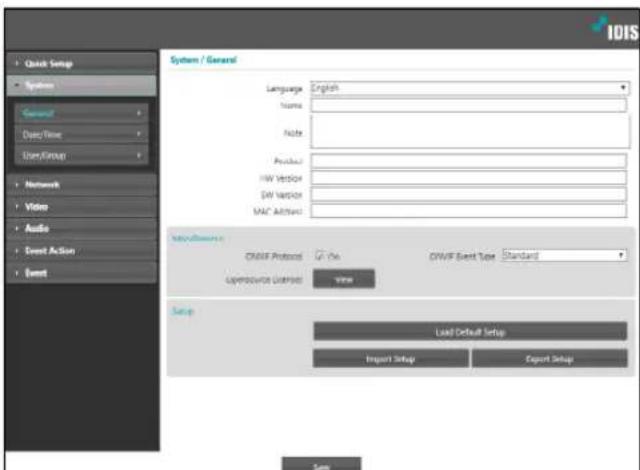Click View for Opensource License

coord(344,279)
